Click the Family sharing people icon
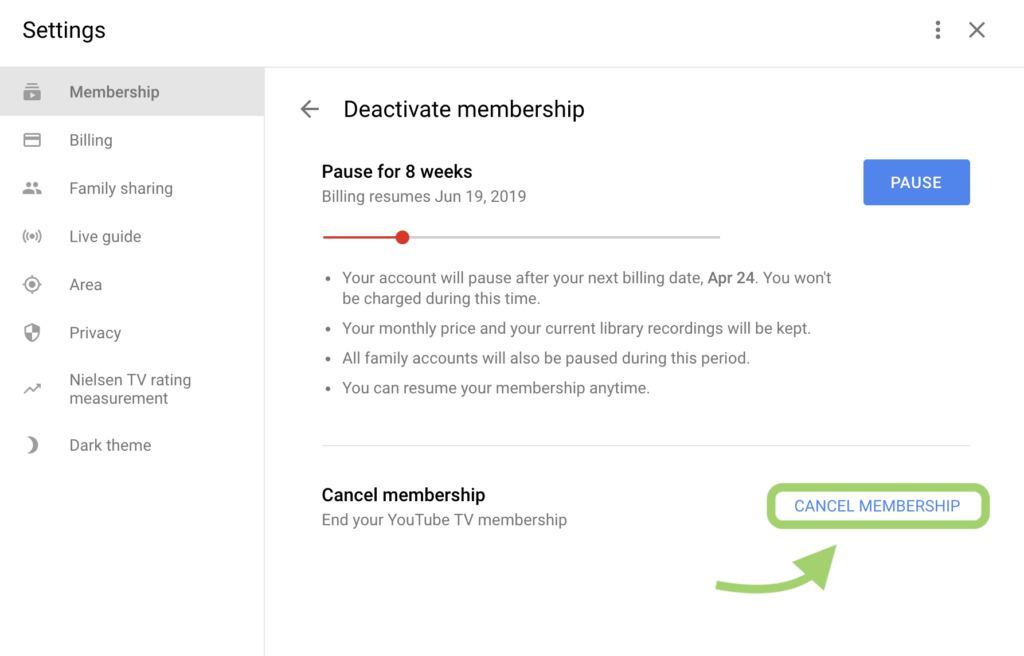This screenshot has width=1024, height=656. point(32,188)
